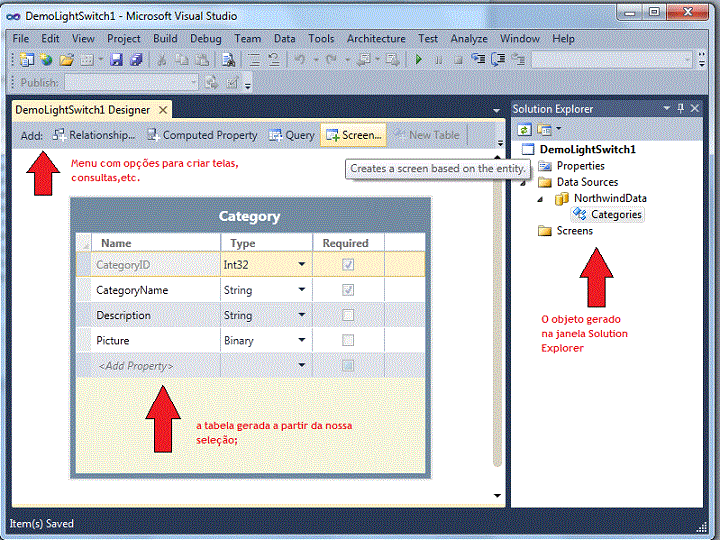Click the Step Out toolbar icon
Image resolution: width=720 pixels, height=540 pixels.
(x=518, y=60)
